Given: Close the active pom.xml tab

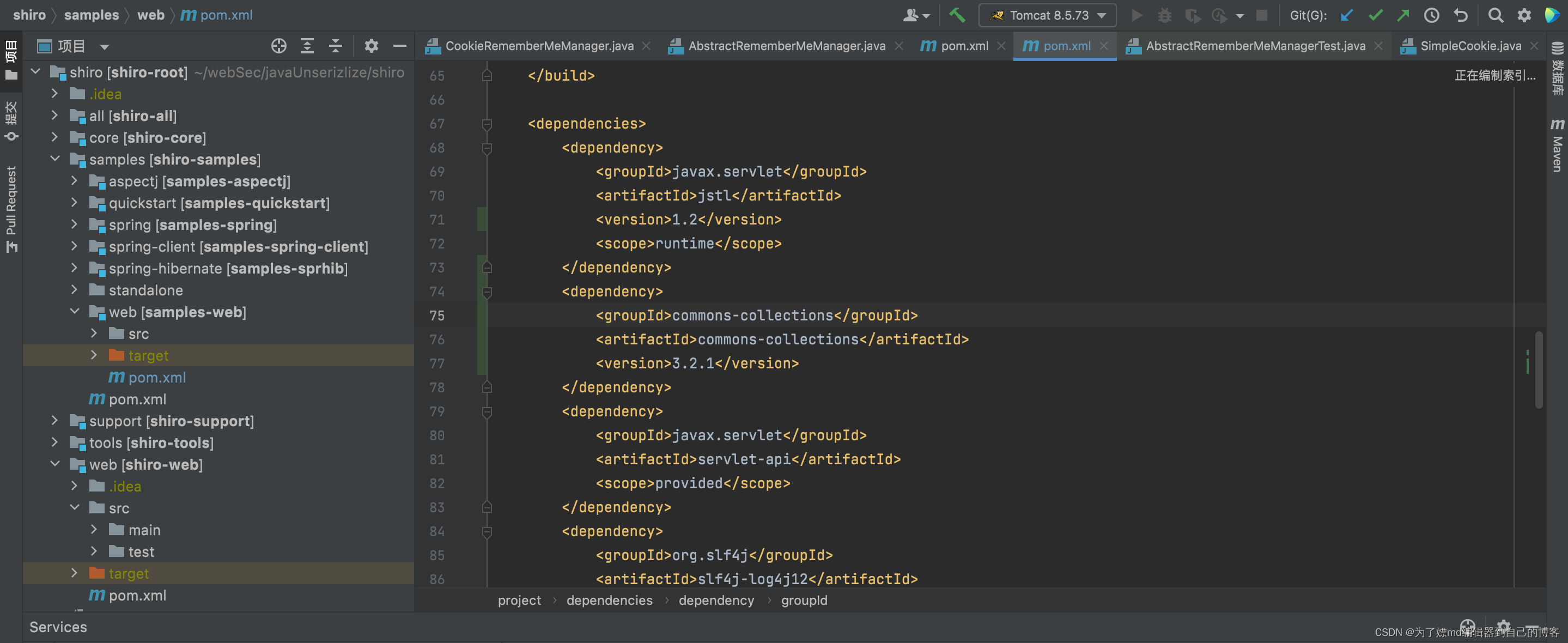Looking at the screenshot, I should [1104, 46].
